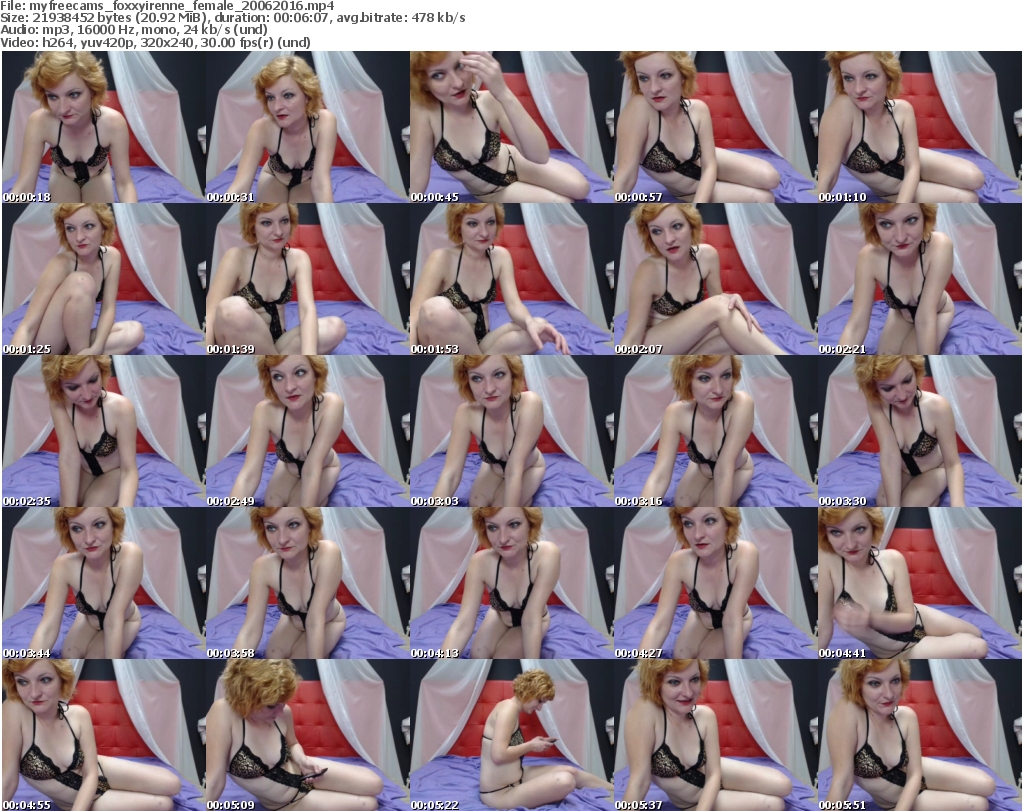Click the 'Audio: mp3, 16000 Hz' line
This screenshot has width=1024, height=811.
click(134, 30)
